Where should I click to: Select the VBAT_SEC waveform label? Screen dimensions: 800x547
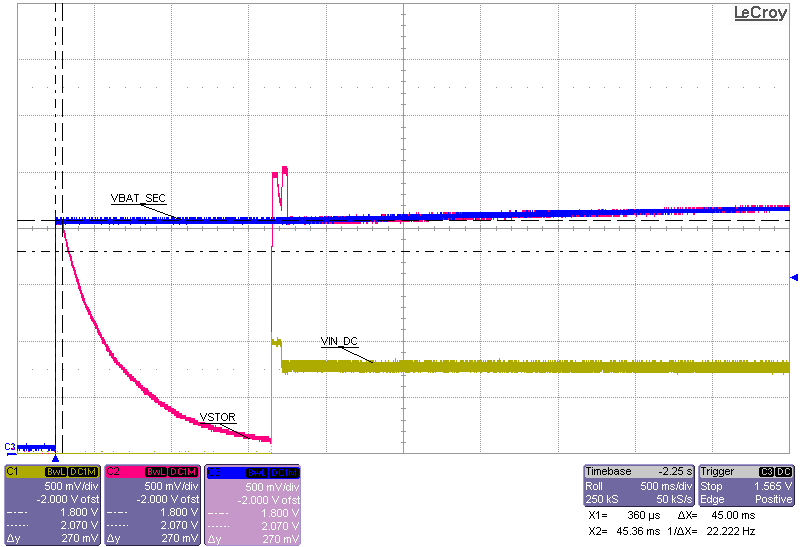pyautogui.click(x=138, y=198)
